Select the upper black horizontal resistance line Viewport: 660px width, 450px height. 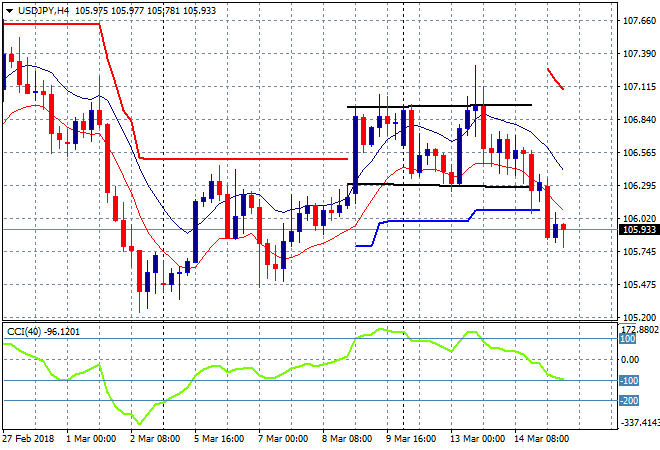[439, 106]
